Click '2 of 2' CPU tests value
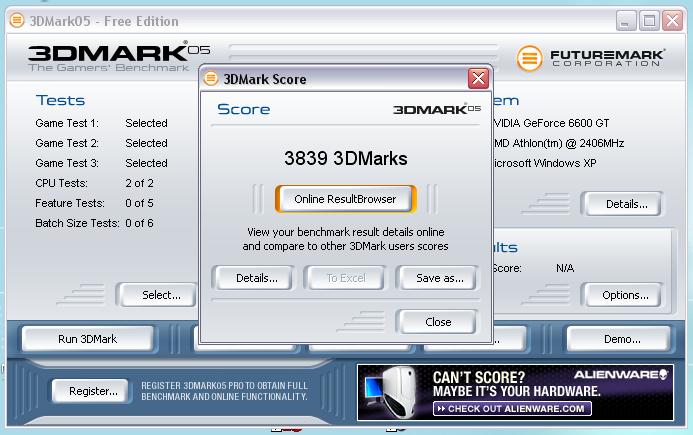 click(139, 183)
